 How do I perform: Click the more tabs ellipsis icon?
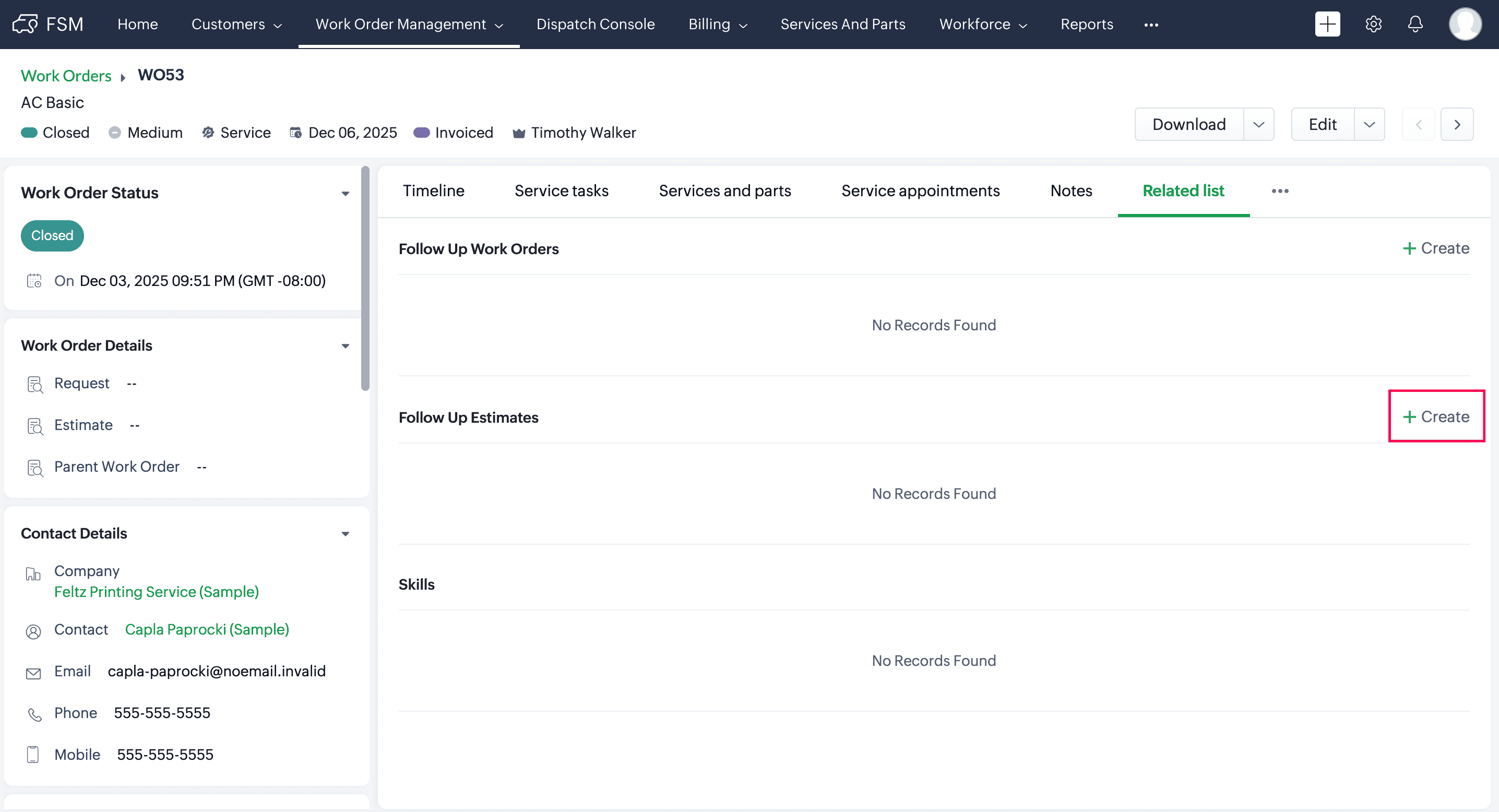(x=1280, y=191)
